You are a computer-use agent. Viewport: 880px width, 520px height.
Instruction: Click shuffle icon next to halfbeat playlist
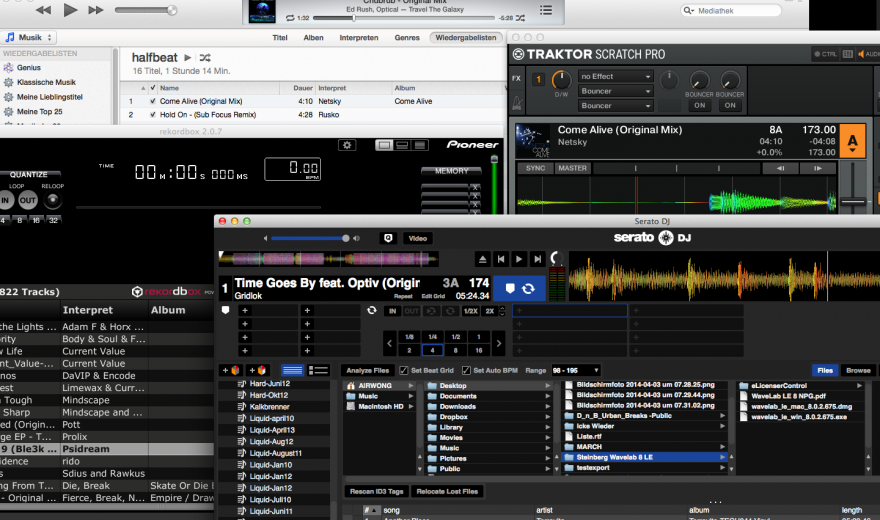pyautogui.click(x=204, y=58)
